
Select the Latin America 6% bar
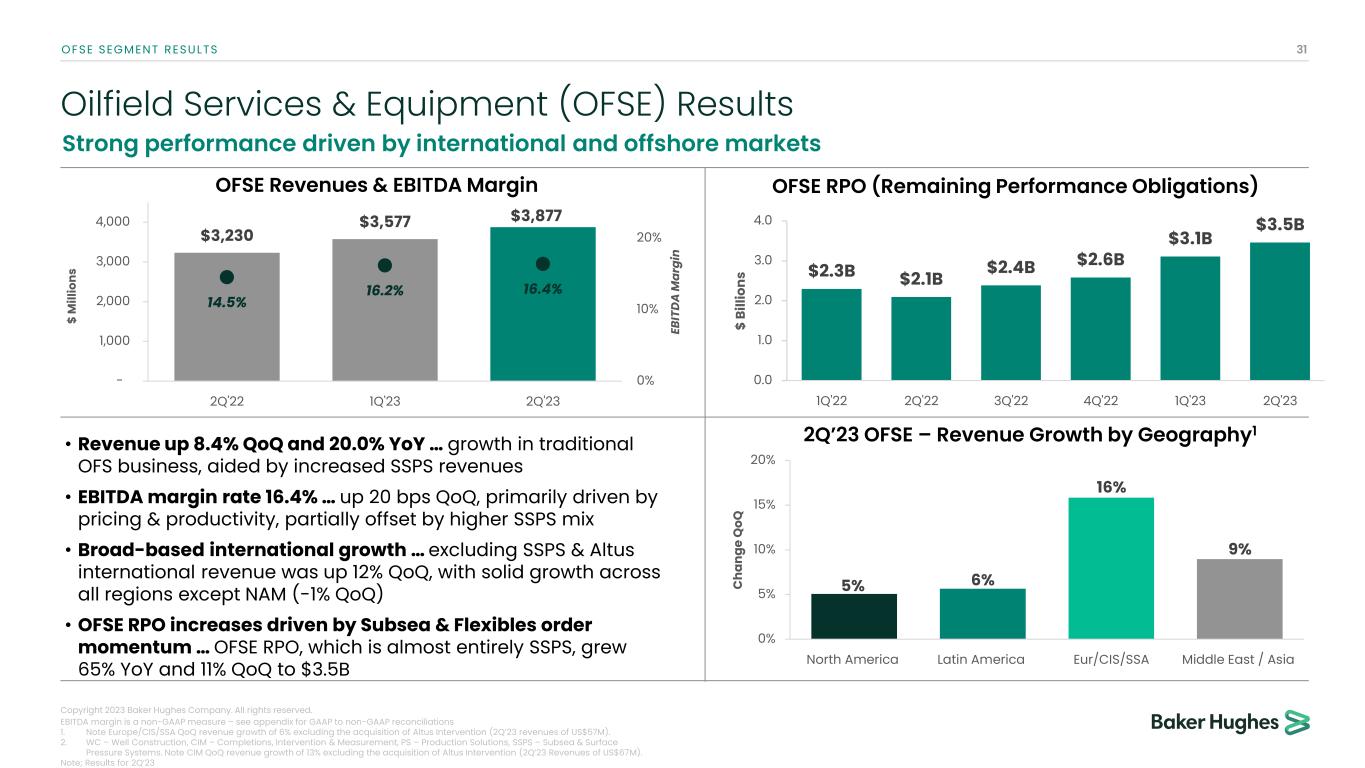[x=982, y=613]
